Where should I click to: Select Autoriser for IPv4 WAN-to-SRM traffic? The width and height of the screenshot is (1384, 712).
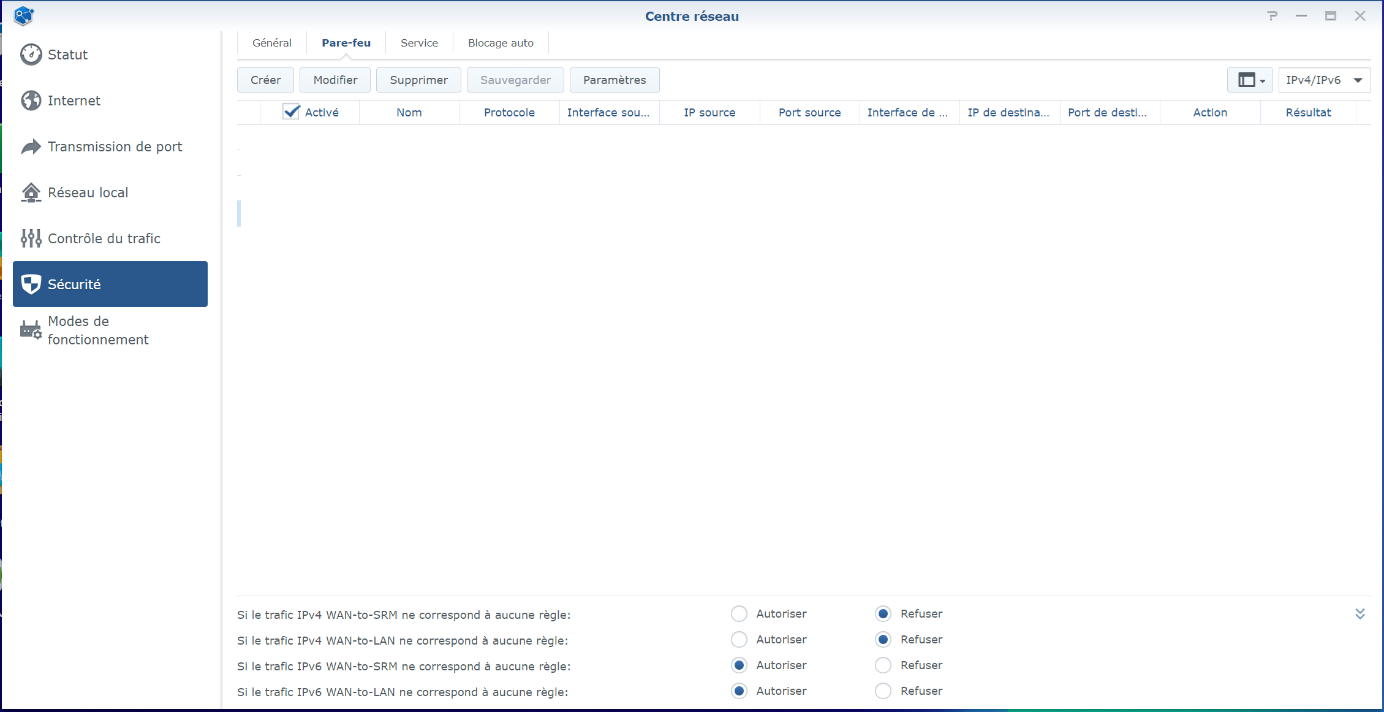coord(739,614)
